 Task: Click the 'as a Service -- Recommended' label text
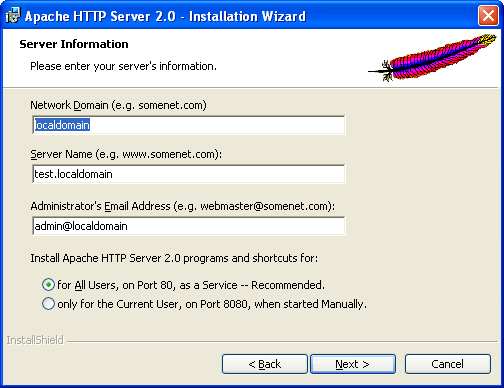point(252,285)
